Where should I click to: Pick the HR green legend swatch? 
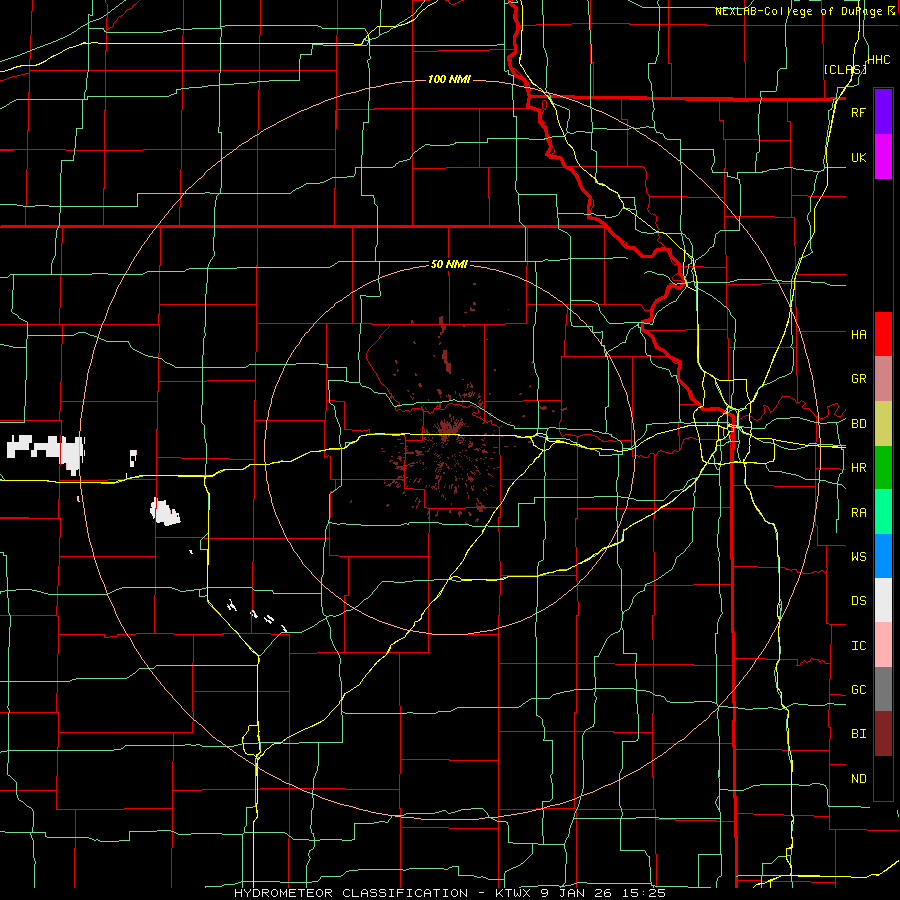(883, 467)
